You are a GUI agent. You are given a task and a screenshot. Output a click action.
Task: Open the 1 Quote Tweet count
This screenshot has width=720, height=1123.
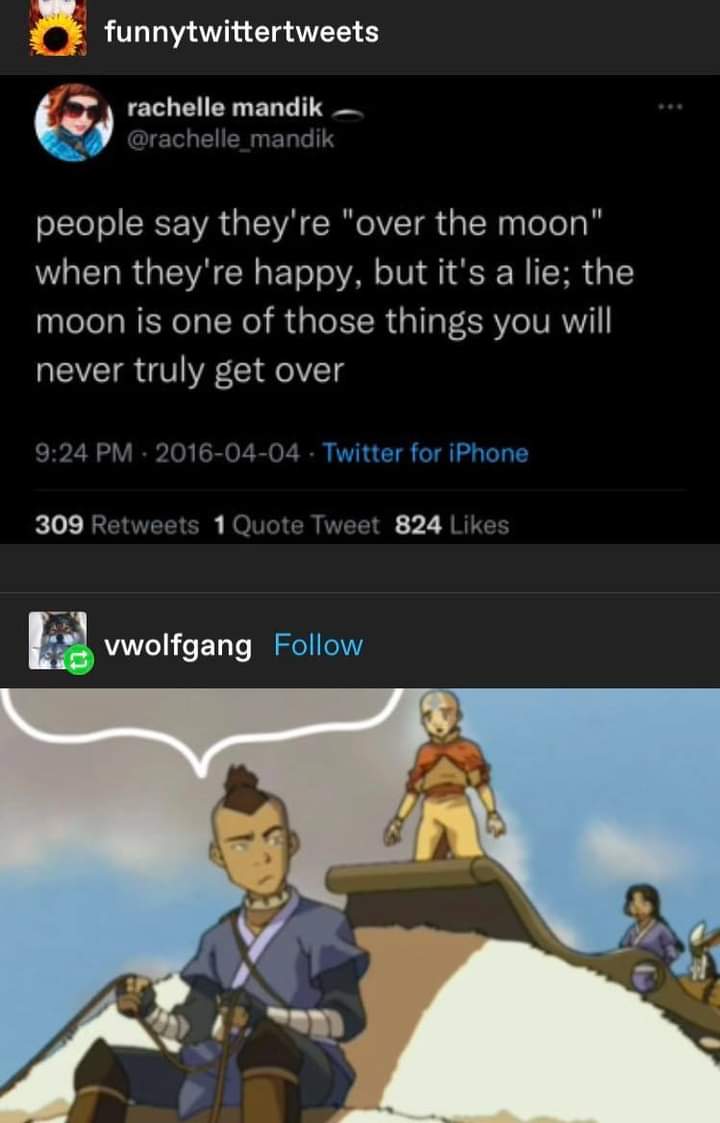click(297, 525)
